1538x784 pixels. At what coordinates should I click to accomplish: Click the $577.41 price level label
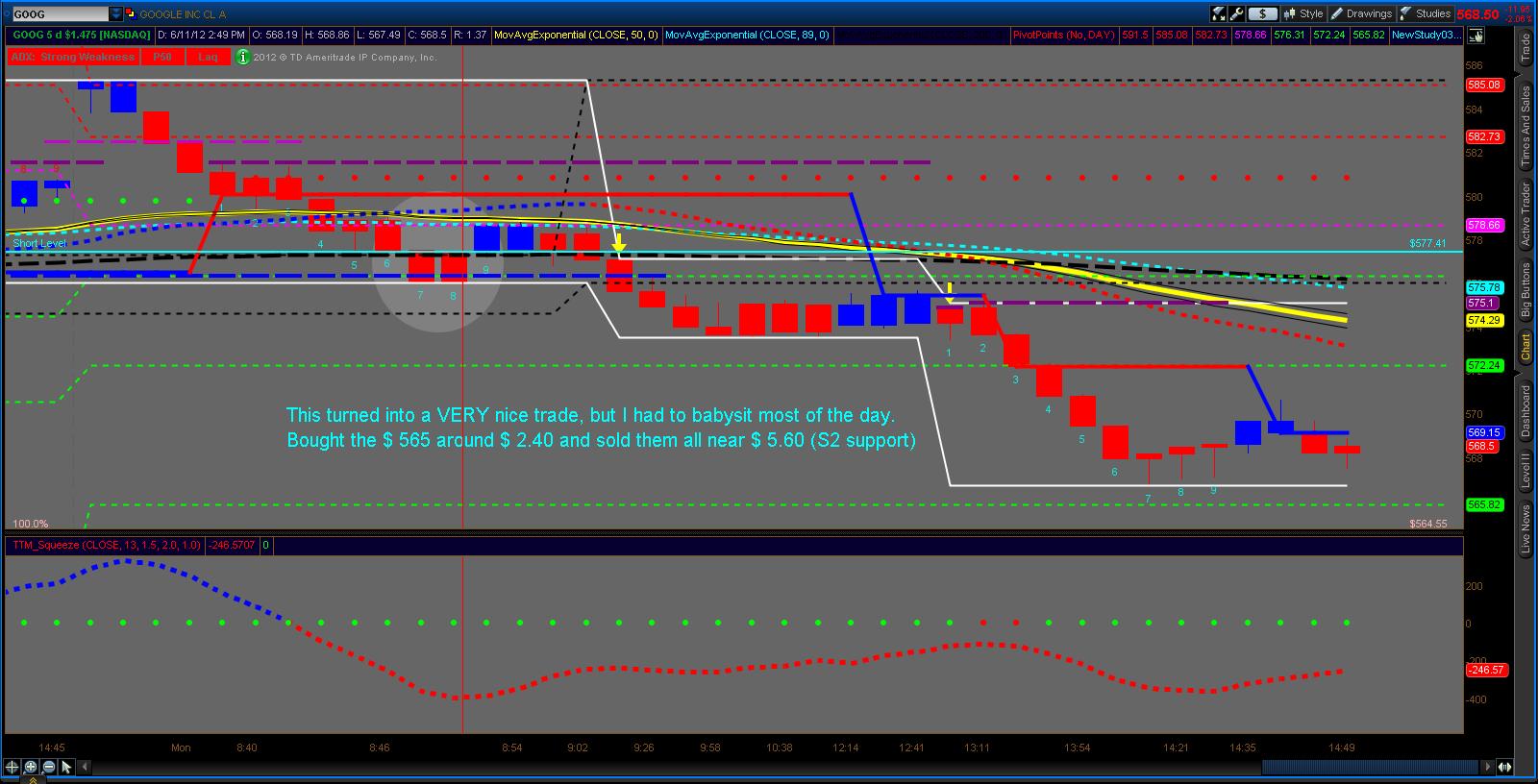coord(1427,243)
